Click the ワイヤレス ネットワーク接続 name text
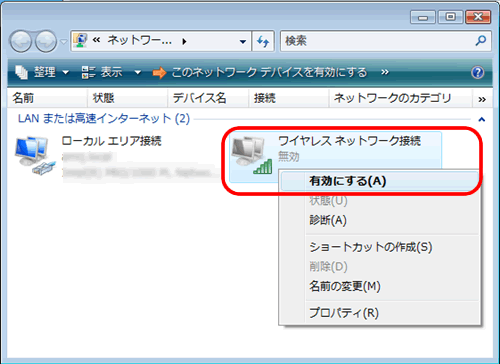Screen dimensions: 500x364 349,141
